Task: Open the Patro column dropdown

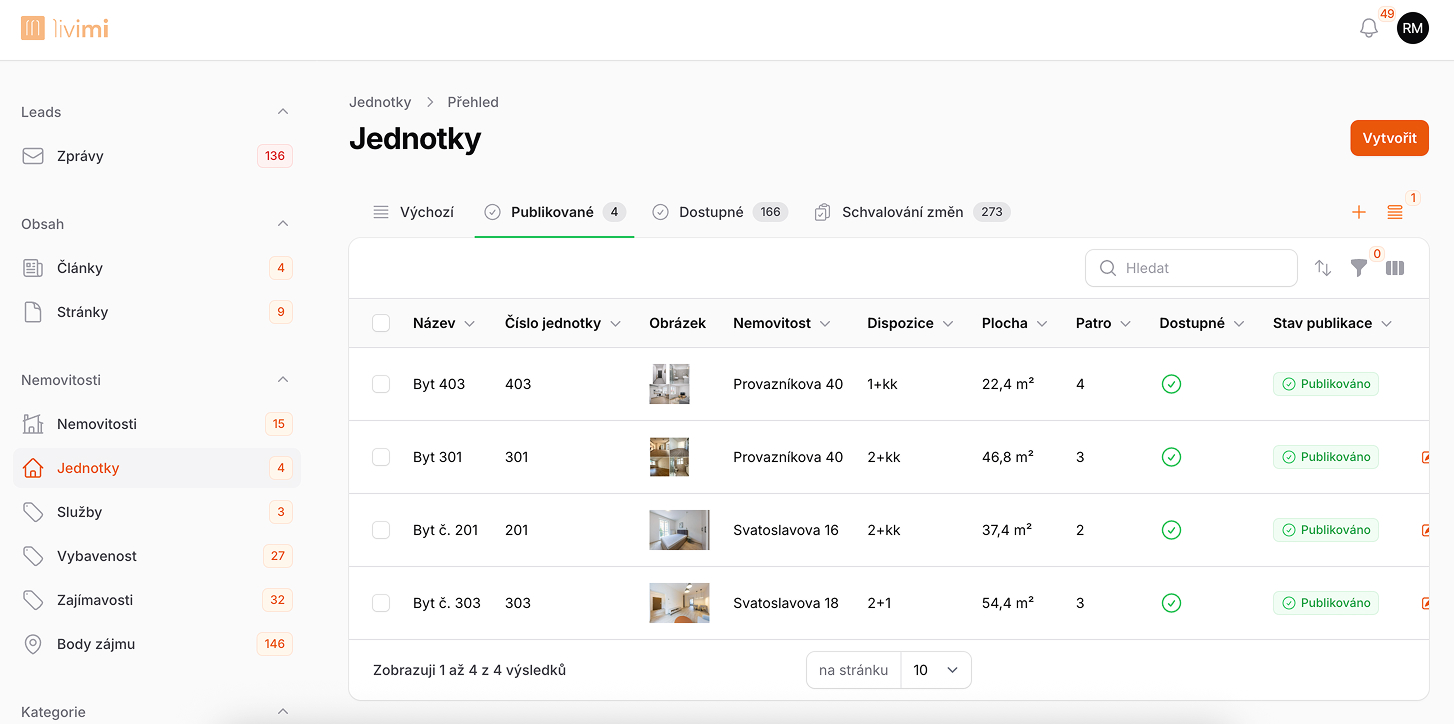Action: click(x=1126, y=324)
